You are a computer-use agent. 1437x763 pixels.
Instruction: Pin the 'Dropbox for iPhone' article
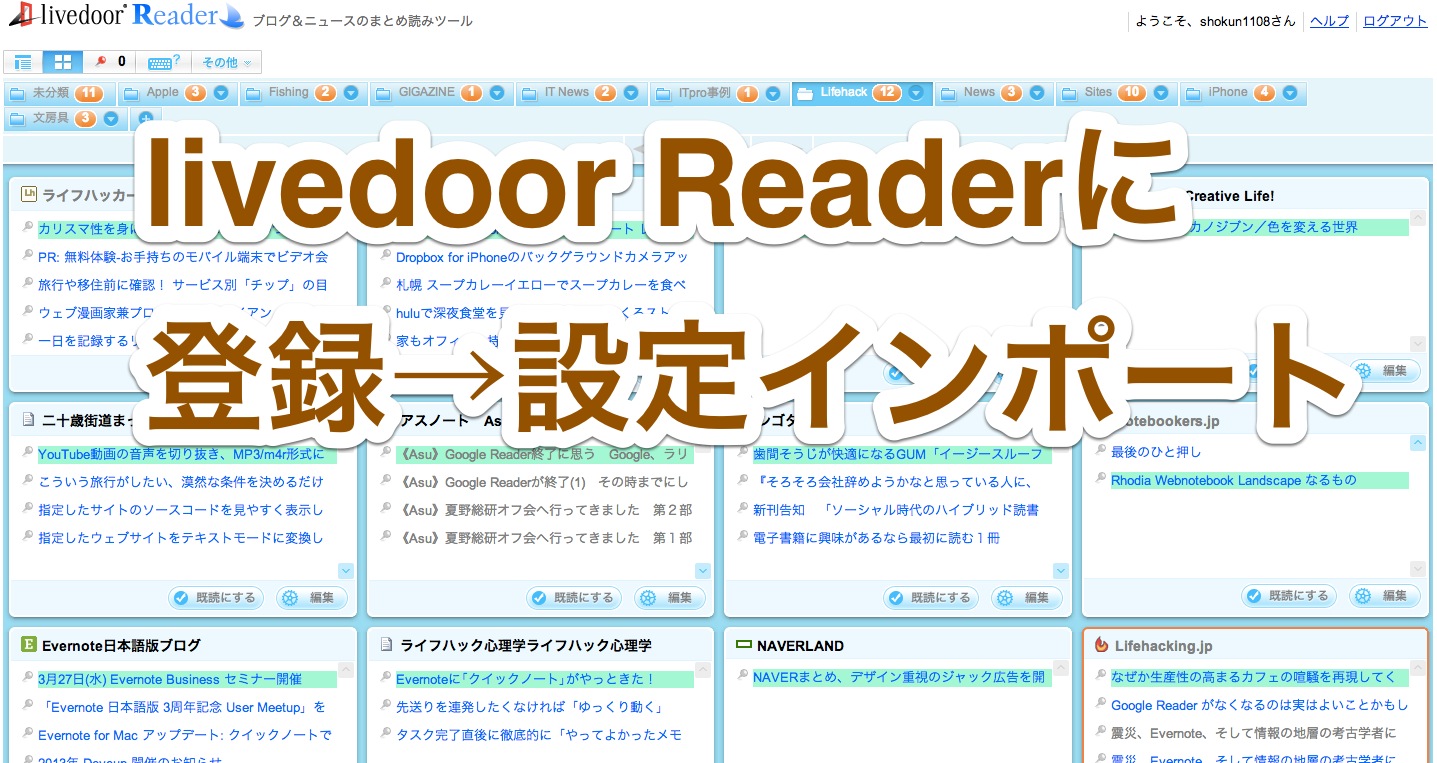tap(385, 256)
